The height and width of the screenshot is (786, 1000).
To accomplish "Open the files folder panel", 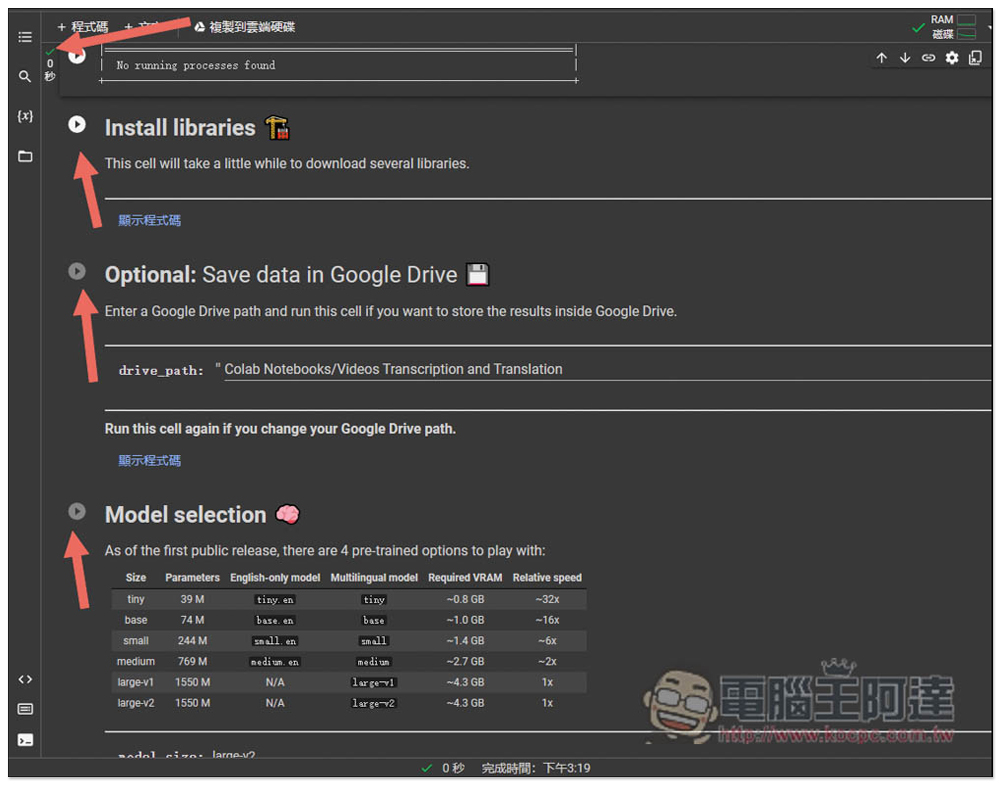I will point(25,156).
